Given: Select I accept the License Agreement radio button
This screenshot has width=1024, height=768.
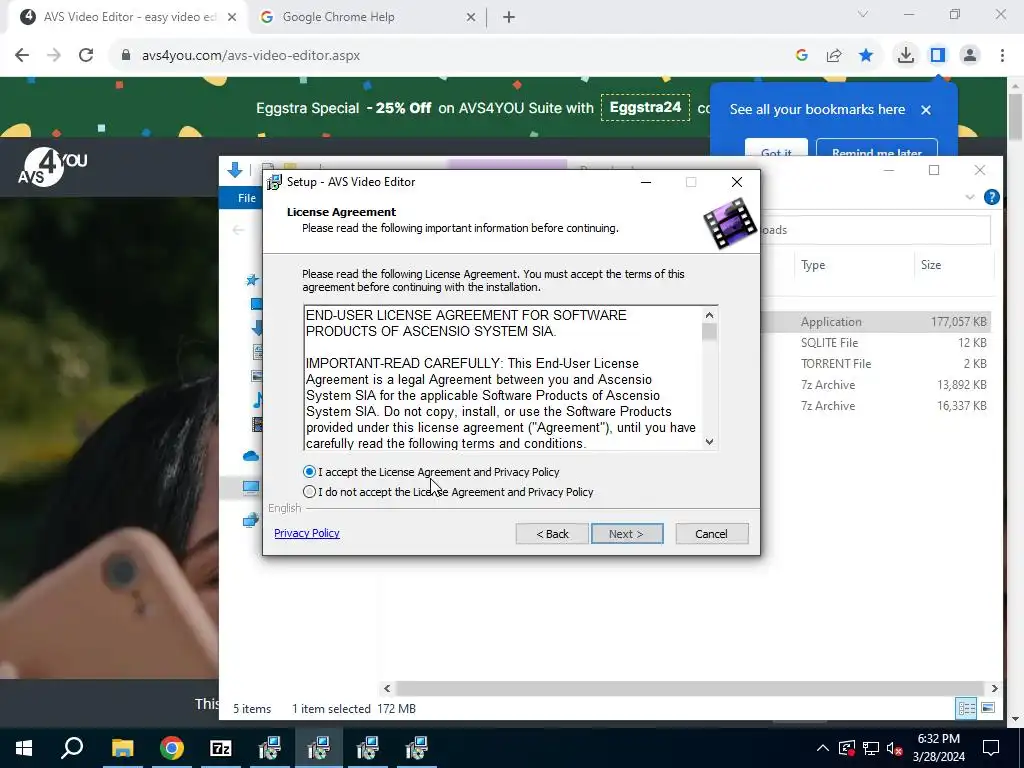Looking at the screenshot, I should pos(310,472).
